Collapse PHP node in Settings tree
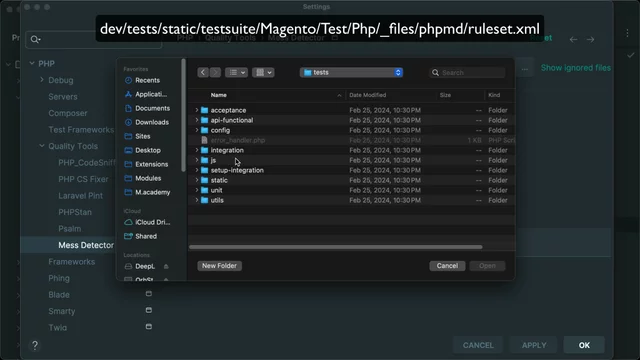Viewport: 640px width, 360px height. coord(32,63)
